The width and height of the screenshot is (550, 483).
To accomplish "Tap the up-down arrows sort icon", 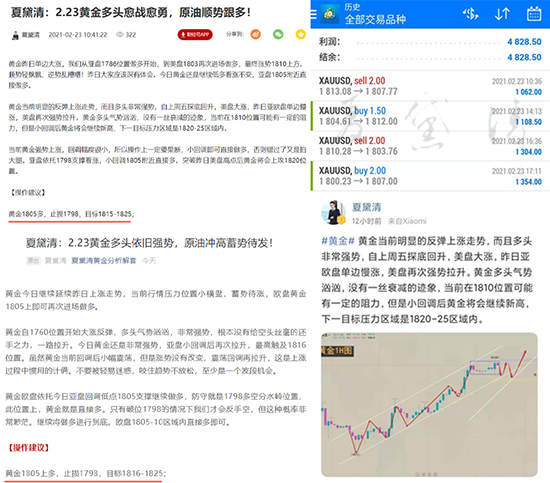I will [502, 14].
